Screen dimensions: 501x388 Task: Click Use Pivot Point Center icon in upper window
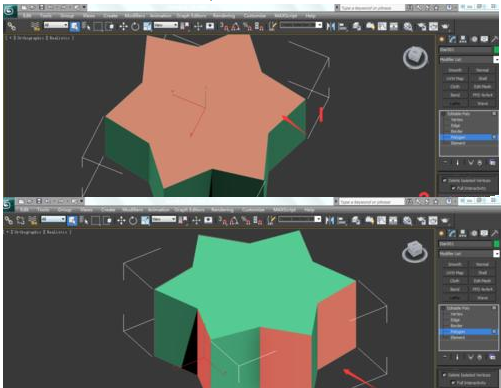[x=184, y=26]
